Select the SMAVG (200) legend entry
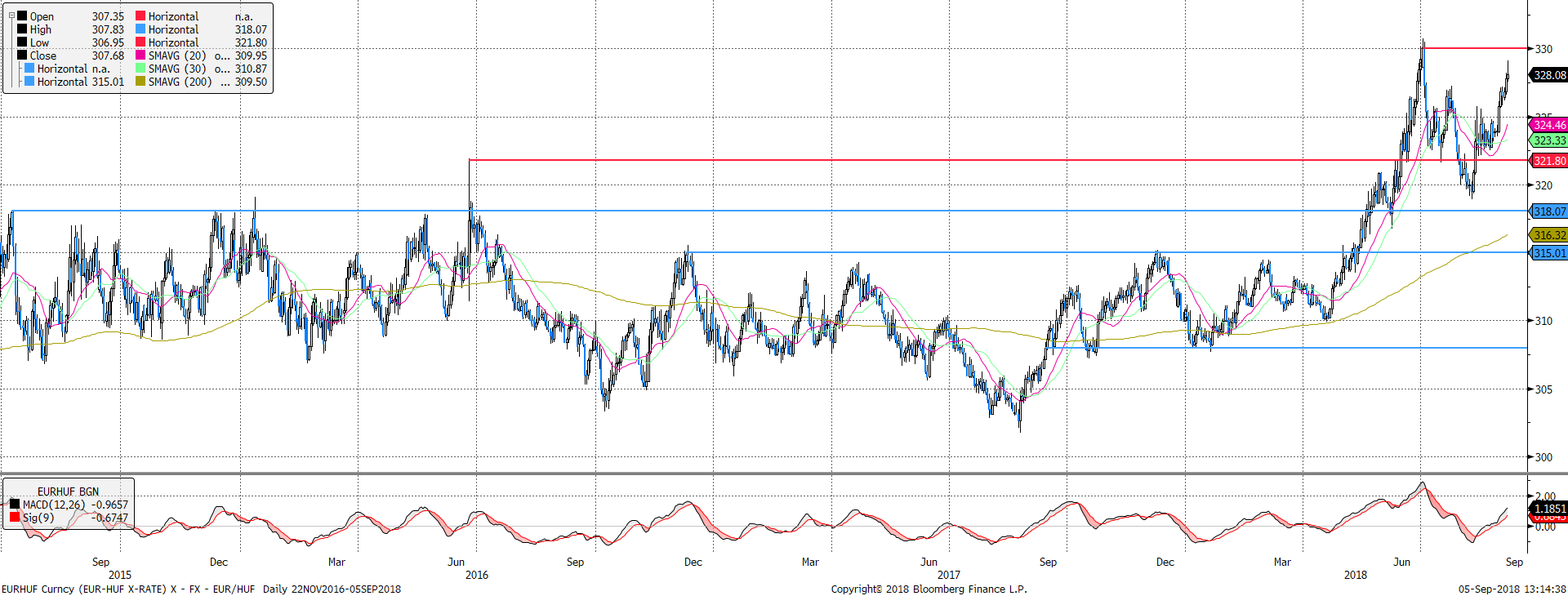This screenshot has height=596, width=1568. click(201, 82)
